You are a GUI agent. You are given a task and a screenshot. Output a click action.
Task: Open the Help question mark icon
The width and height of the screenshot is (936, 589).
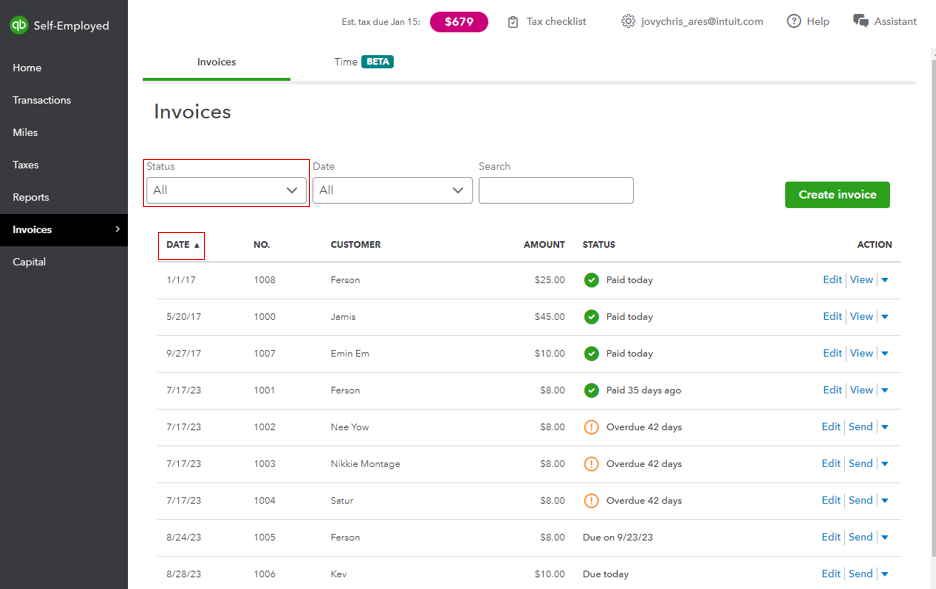[x=793, y=21]
